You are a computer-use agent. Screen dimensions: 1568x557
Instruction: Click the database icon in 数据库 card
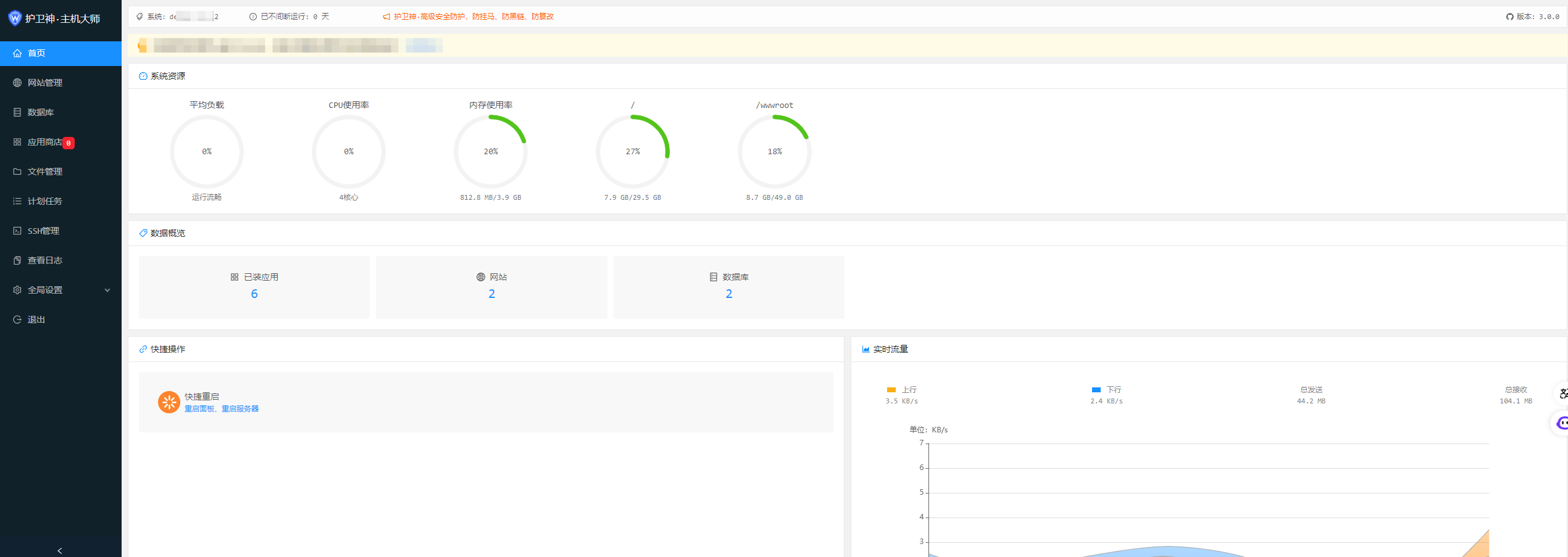[714, 277]
